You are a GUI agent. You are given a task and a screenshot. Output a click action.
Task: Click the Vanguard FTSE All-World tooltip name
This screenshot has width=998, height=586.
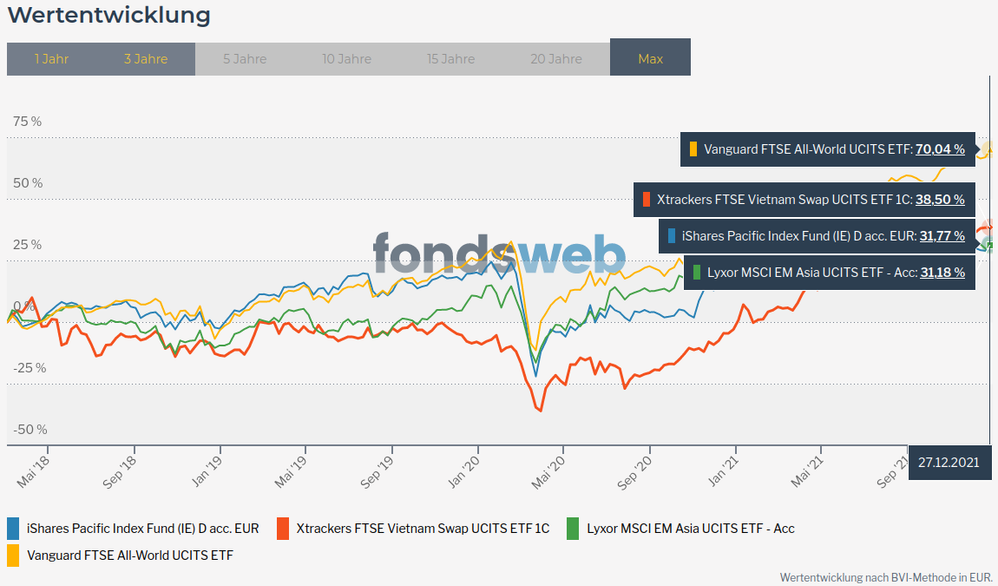click(808, 150)
